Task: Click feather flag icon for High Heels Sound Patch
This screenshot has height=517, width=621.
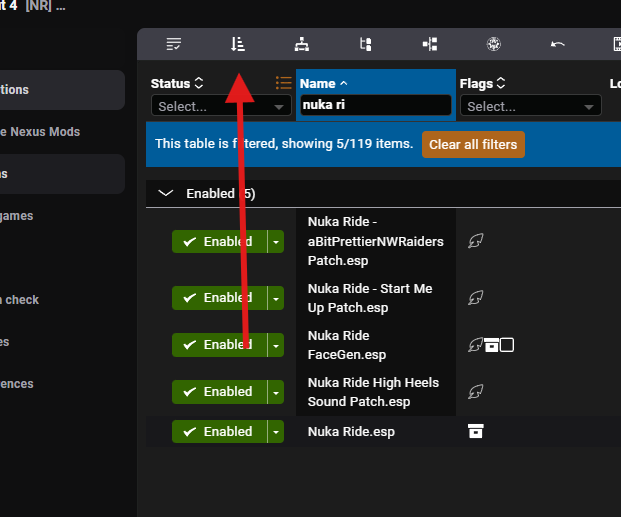Action: 475,392
